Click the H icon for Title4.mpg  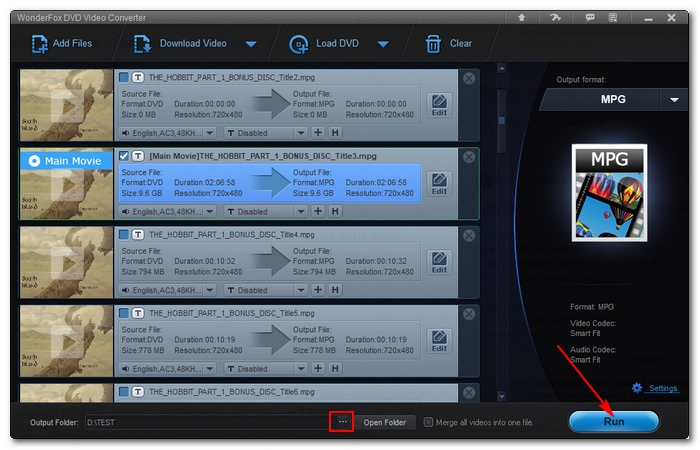pyautogui.click(x=335, y=290)
